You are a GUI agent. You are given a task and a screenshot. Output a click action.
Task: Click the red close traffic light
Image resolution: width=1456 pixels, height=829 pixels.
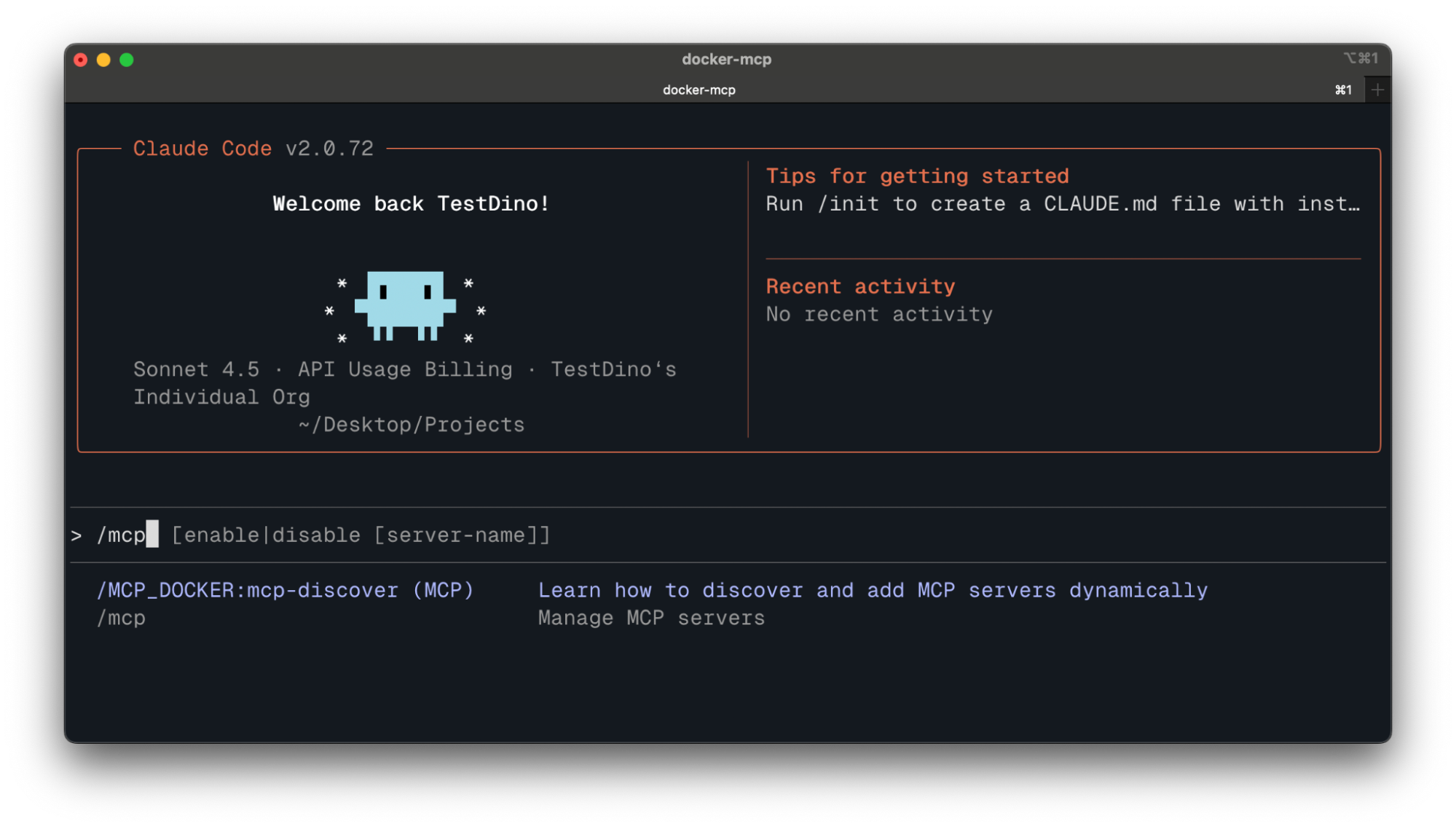80,60
